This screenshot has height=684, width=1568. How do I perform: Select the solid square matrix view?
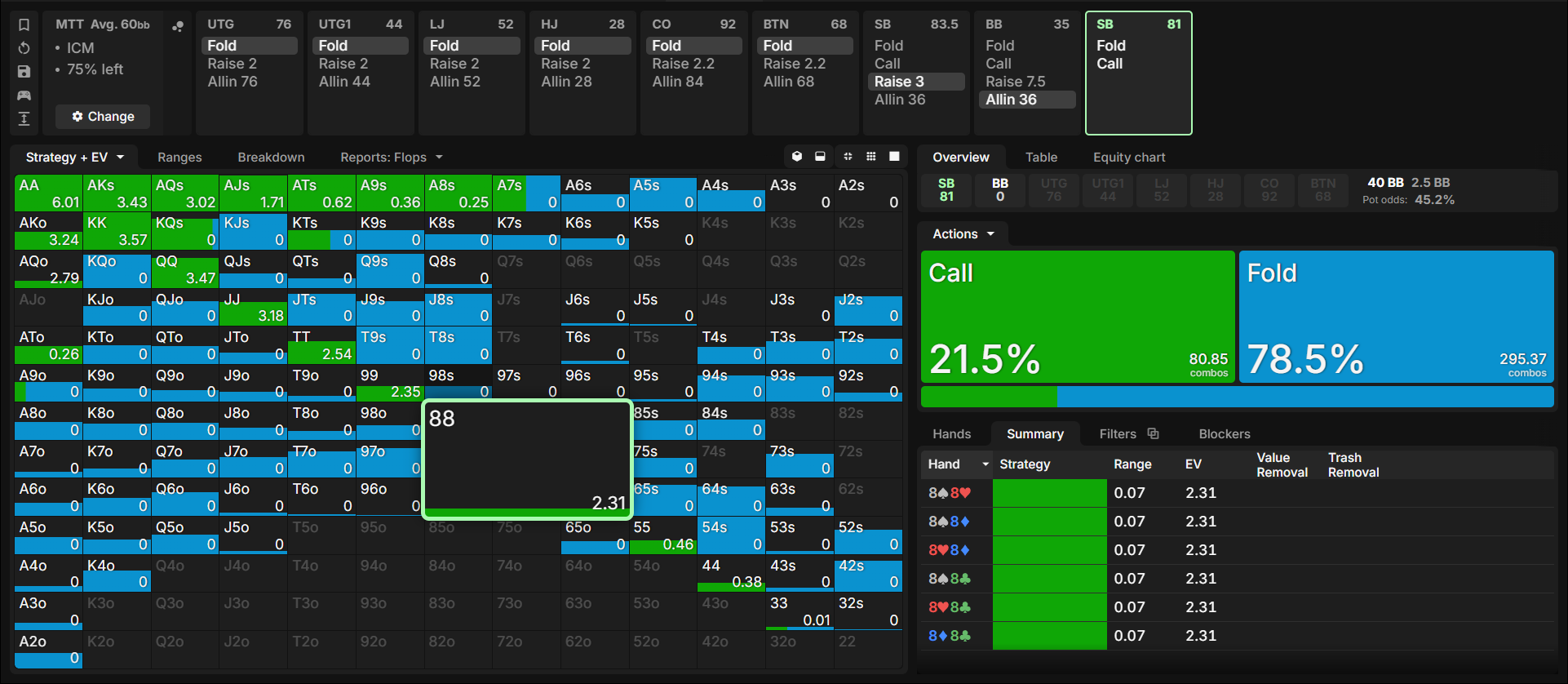894,157
